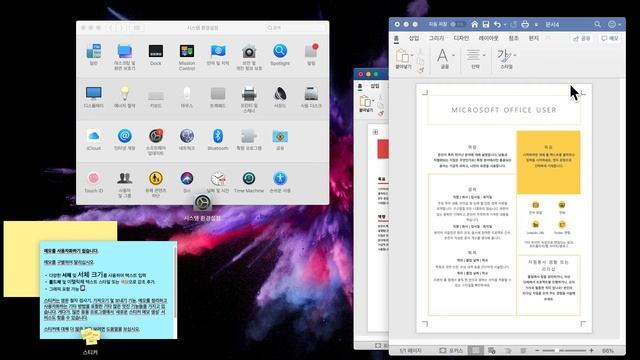
Task: Click Home icon in Word title bar
Action: click(x=474, y=24)
